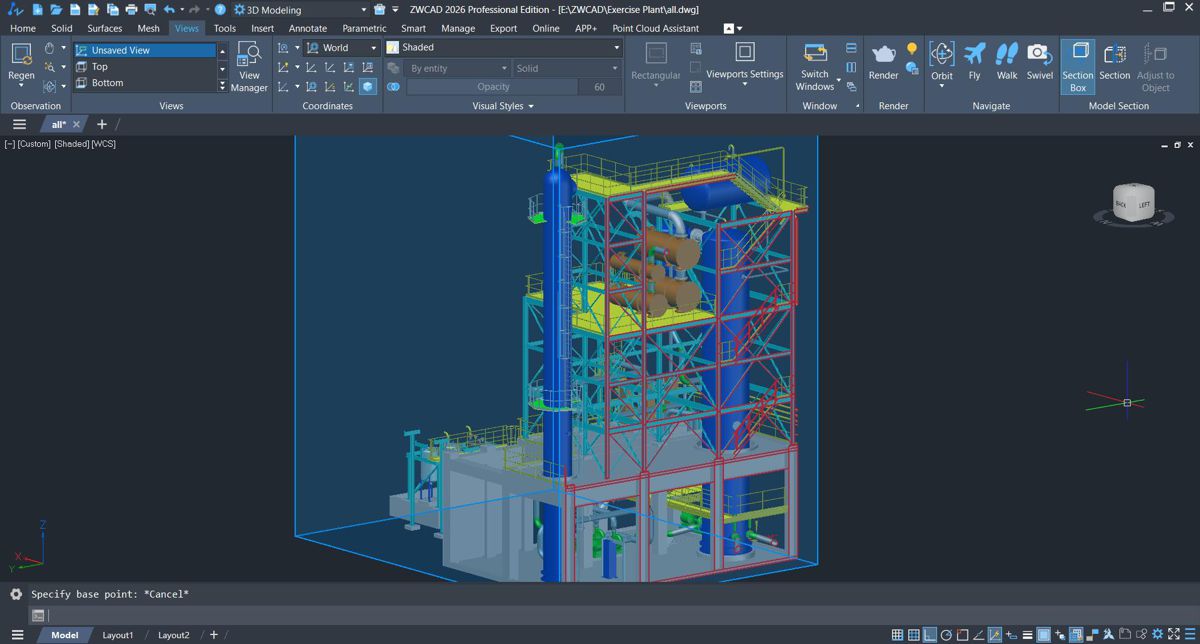This screenshot has height=644, width=1200.
Task: Click the New file icon in quick access toolbar
Action: tap(37, 9)
